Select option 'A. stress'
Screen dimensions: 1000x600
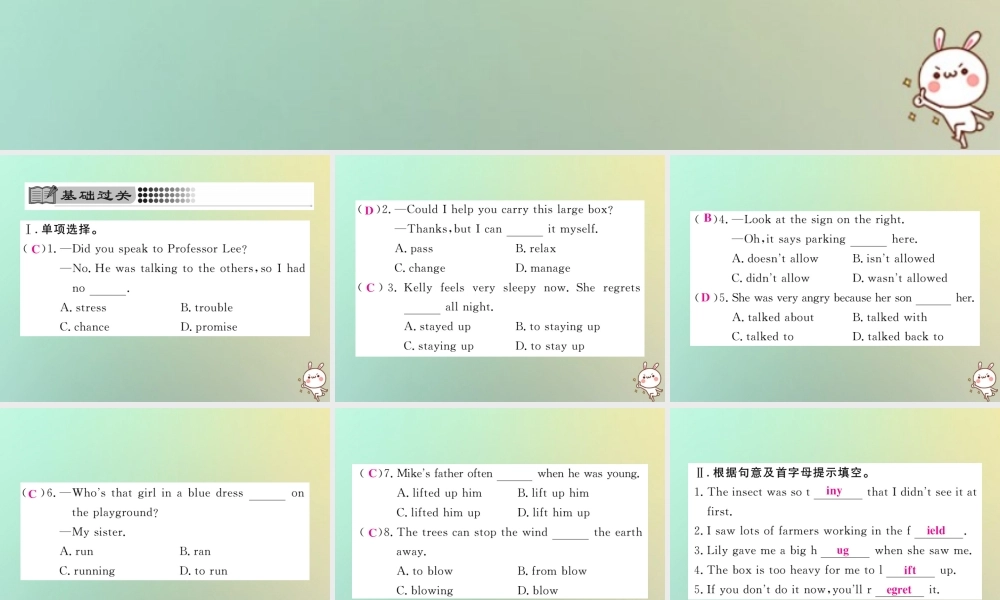(83, 307)
